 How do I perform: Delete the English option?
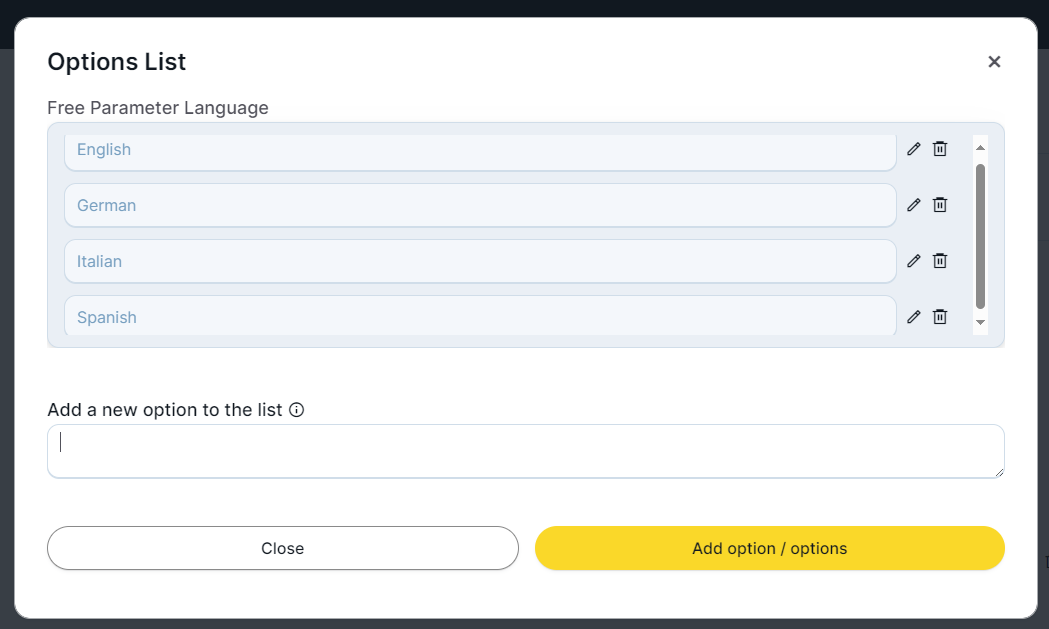pos(940,149)
